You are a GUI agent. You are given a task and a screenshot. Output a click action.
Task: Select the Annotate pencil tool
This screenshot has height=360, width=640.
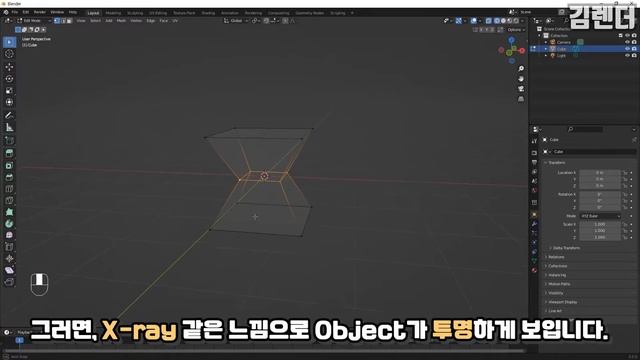coord(9,116)
